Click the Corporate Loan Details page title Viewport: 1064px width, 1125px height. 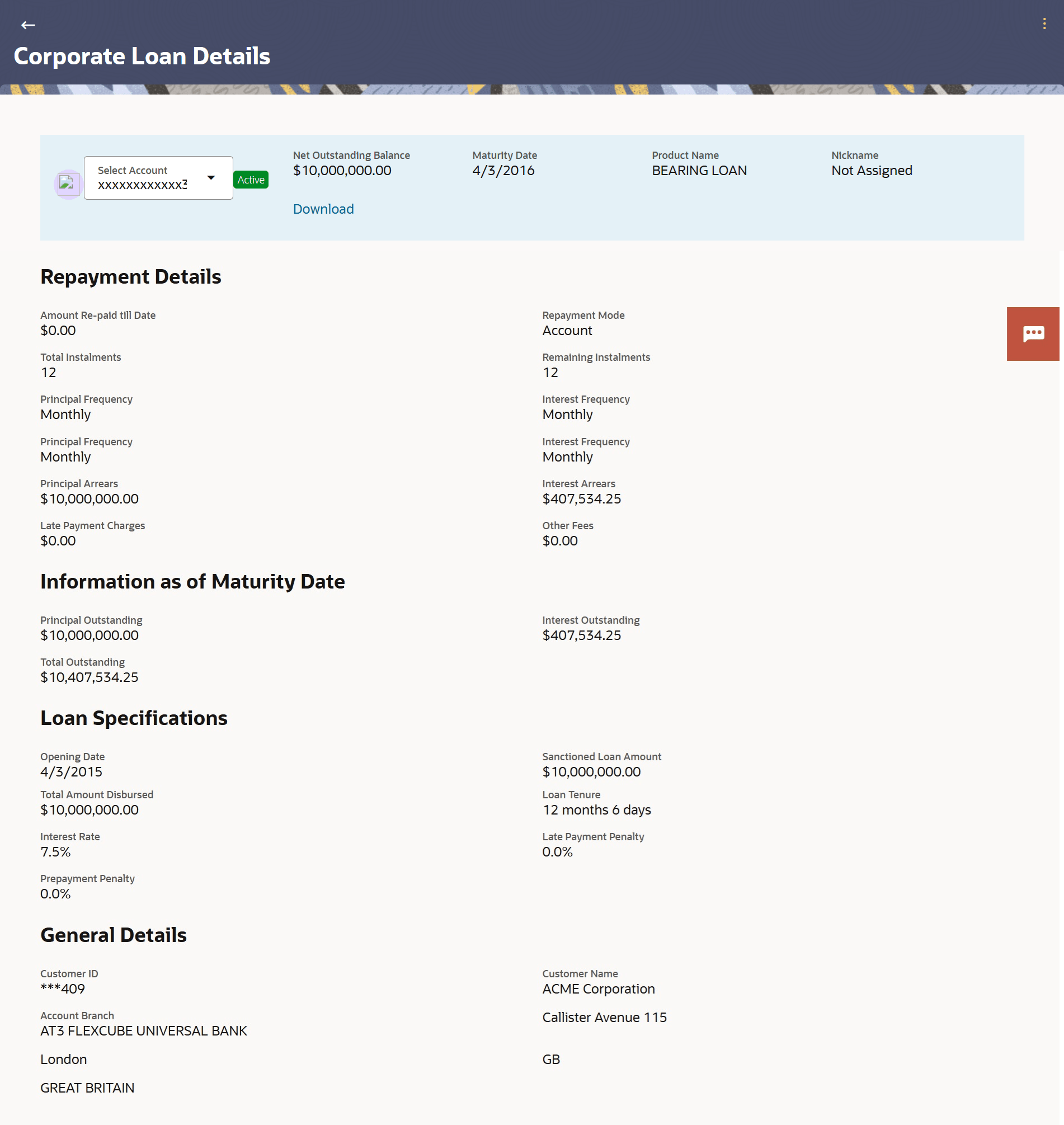click(142, 56)
